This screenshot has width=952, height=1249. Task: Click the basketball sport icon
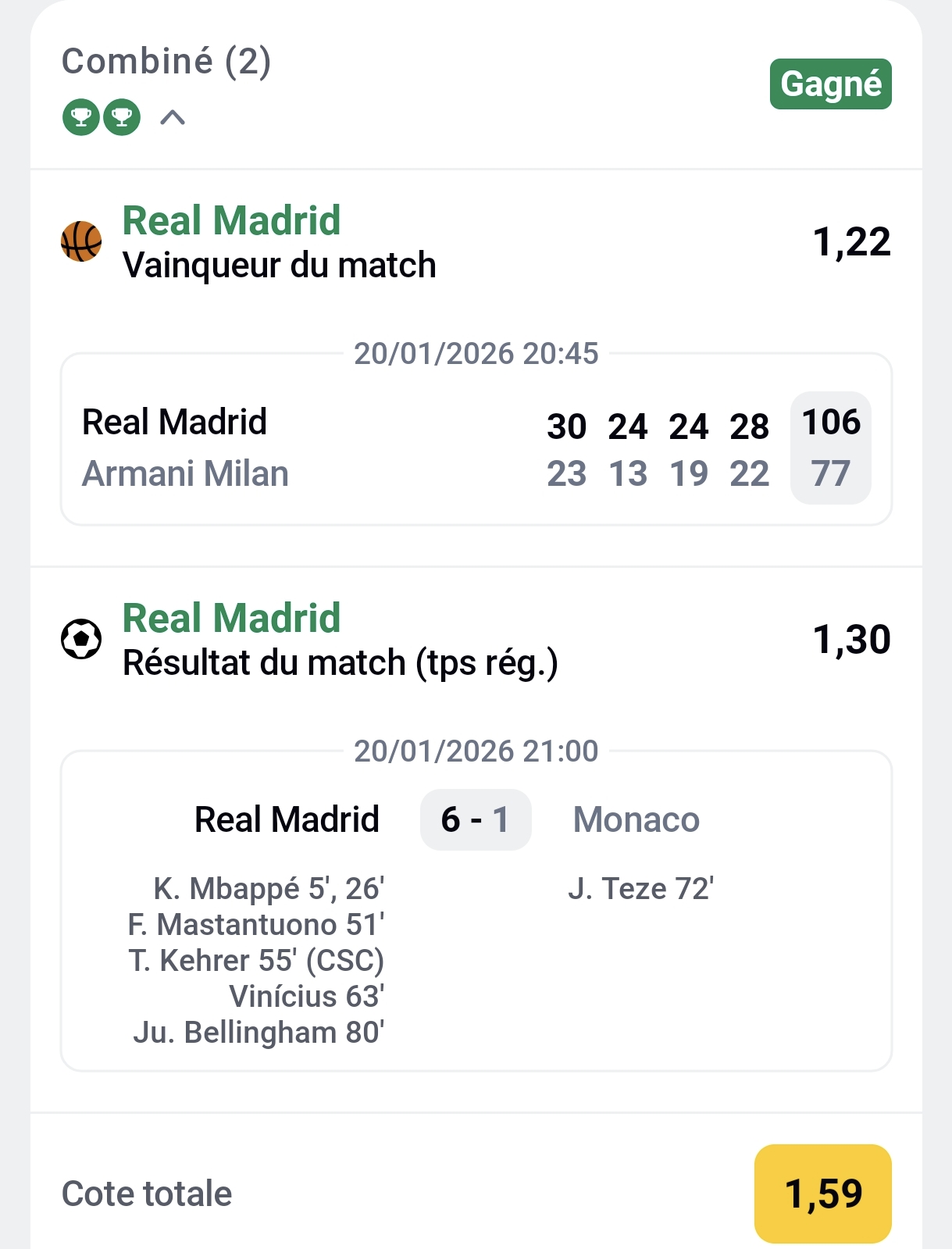[81, 241]
